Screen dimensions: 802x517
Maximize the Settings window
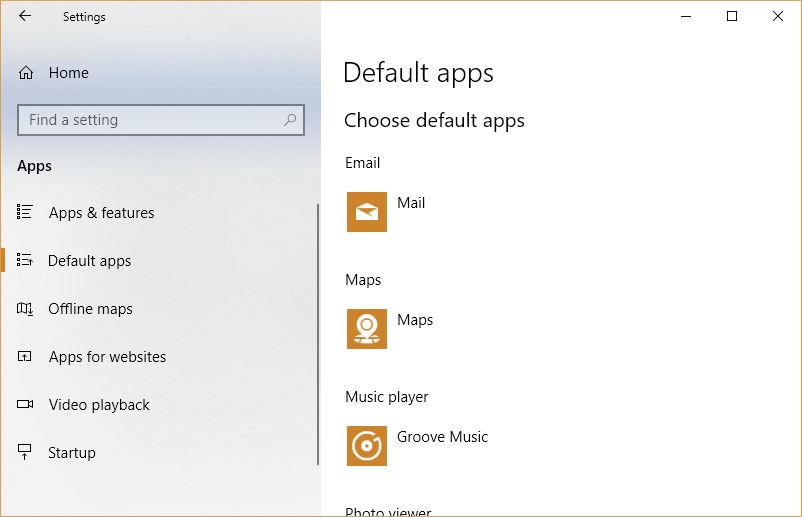pos(732,16)
